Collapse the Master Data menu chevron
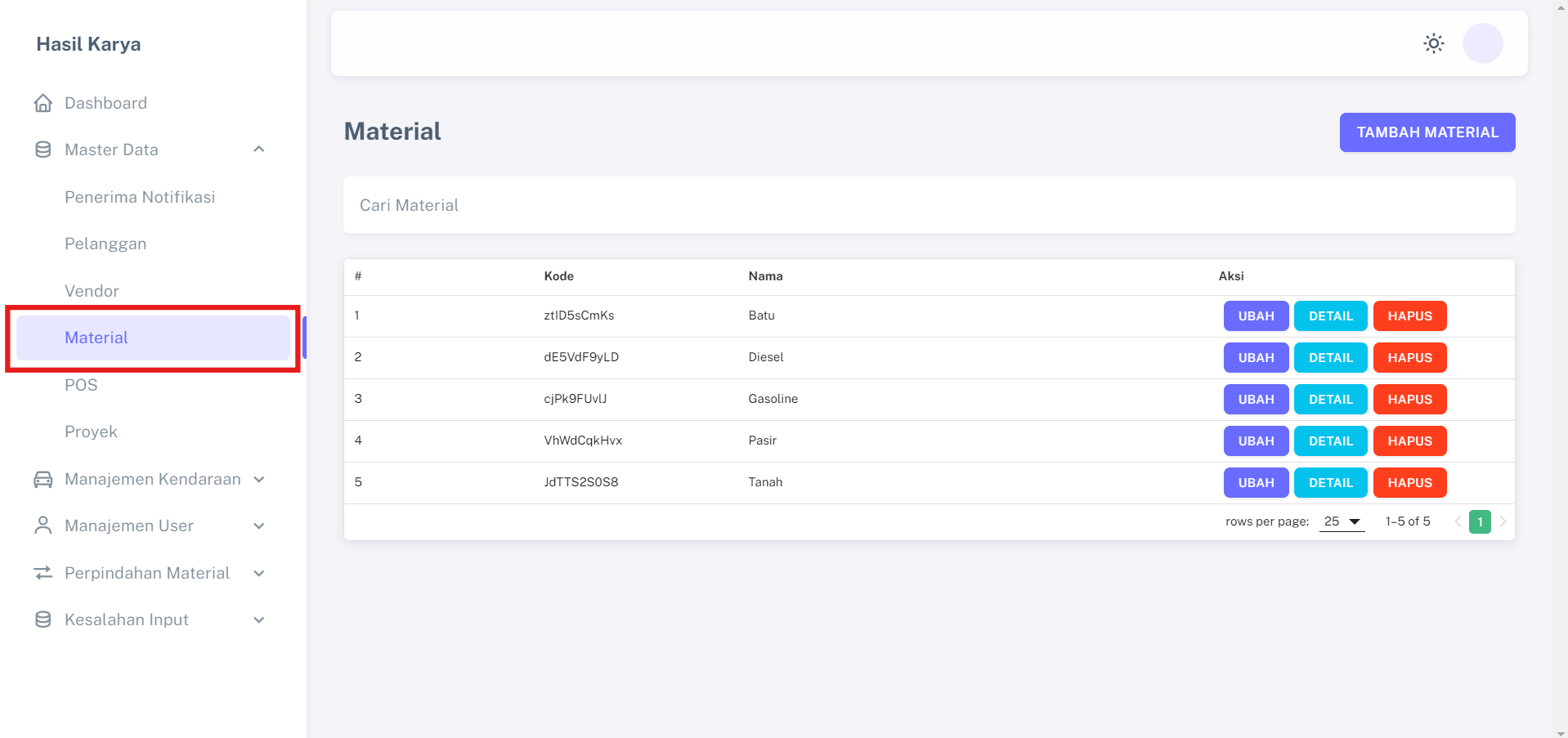 tap(259, 150)
